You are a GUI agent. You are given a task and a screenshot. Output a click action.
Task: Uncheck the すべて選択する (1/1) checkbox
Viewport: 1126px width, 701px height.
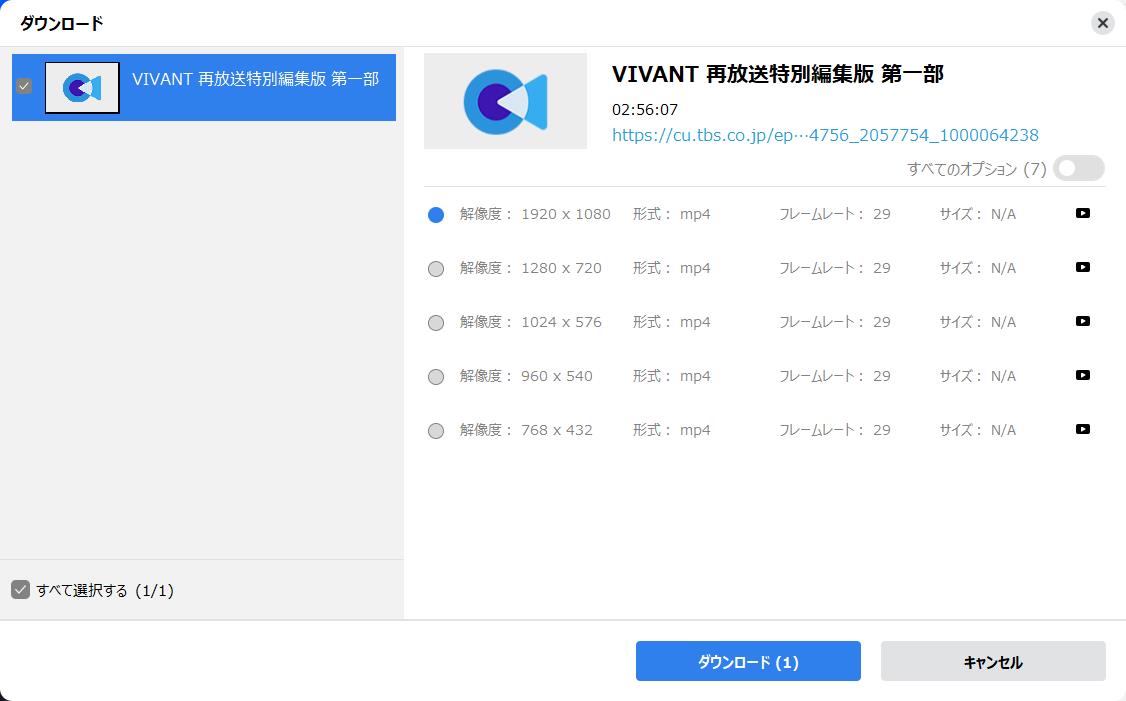coord(20,590)
